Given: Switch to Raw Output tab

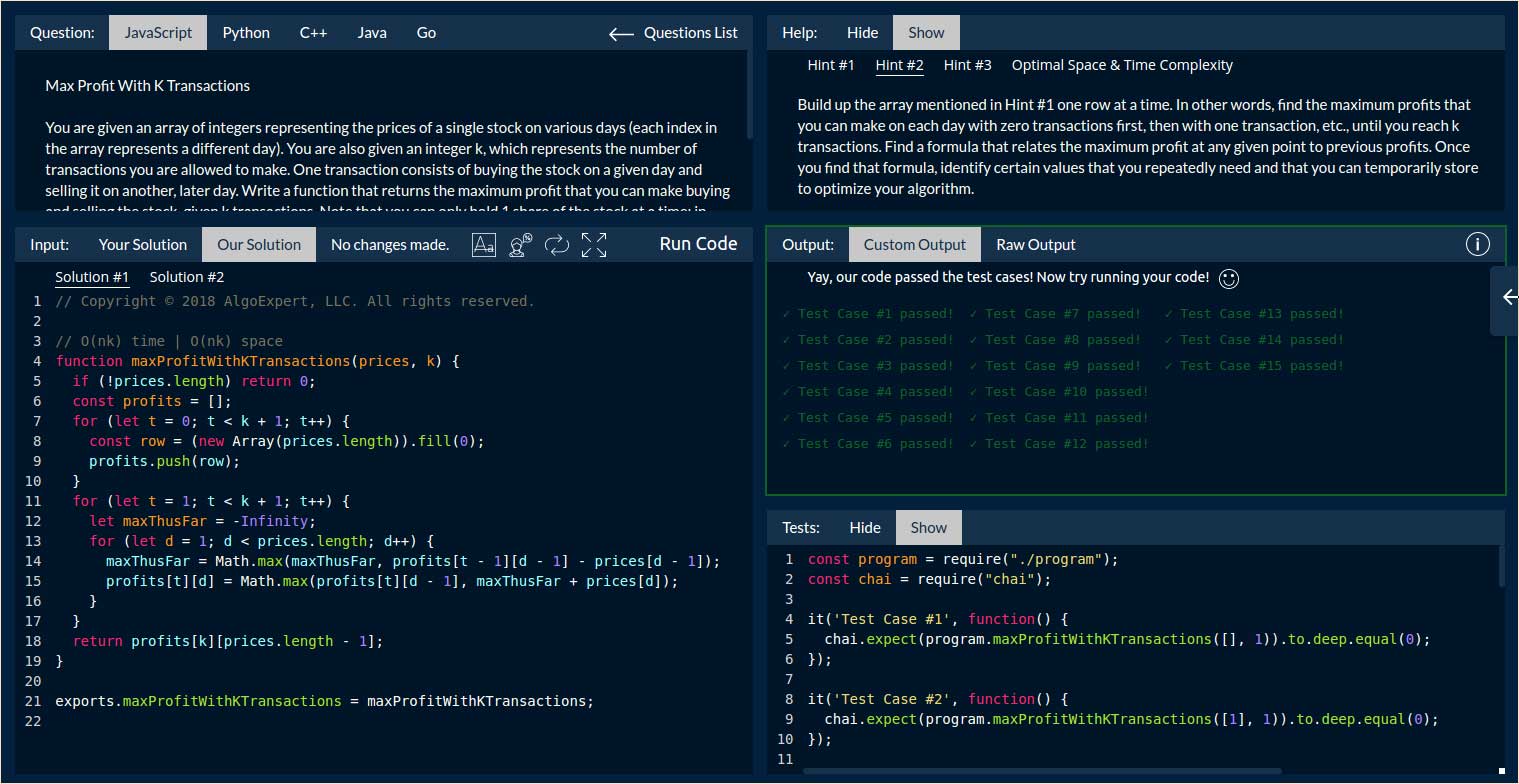Looking at the screenshot, I should (x=1036, y=245).
